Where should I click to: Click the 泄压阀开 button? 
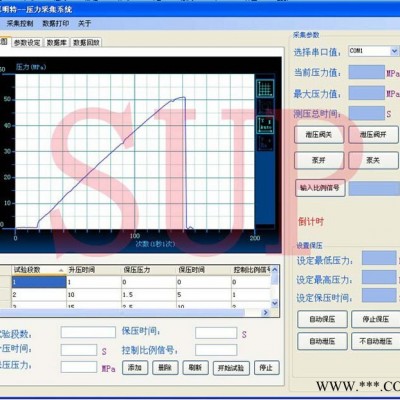click(373, 135)
